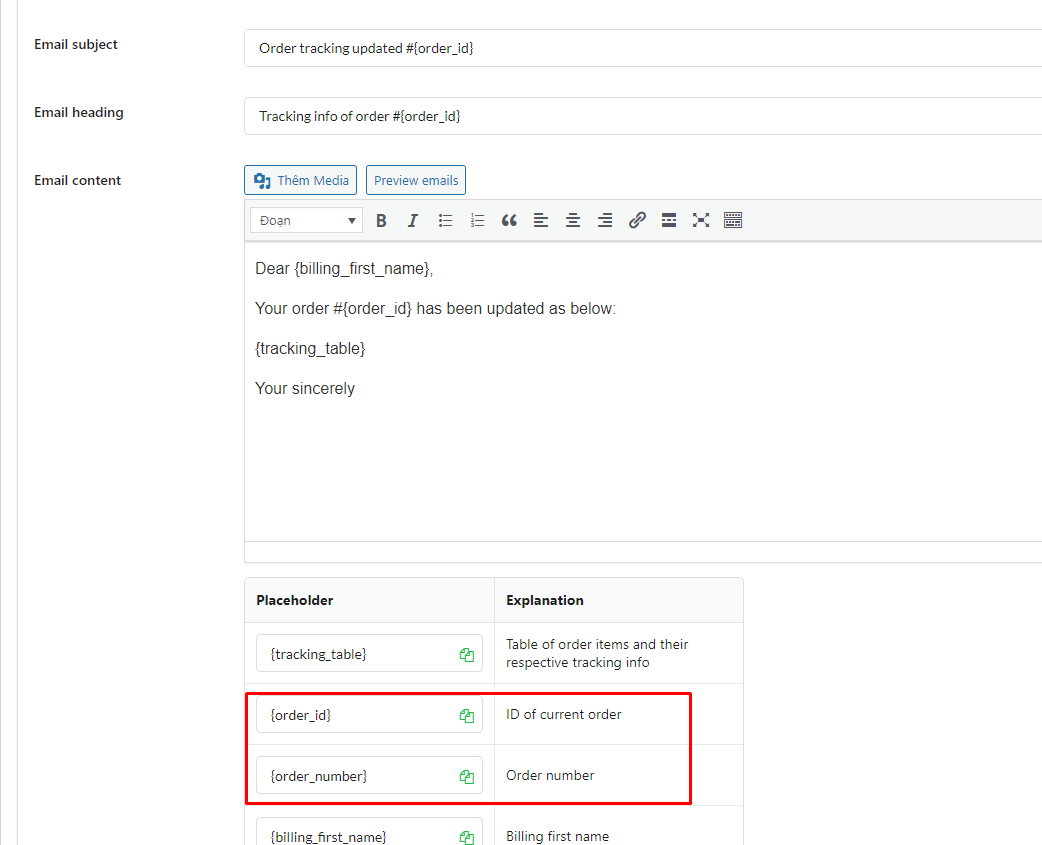Viewport: 1042px width, 845px height.
Task: Align text right
Action: pyautogui.click(x=605, y=221)
